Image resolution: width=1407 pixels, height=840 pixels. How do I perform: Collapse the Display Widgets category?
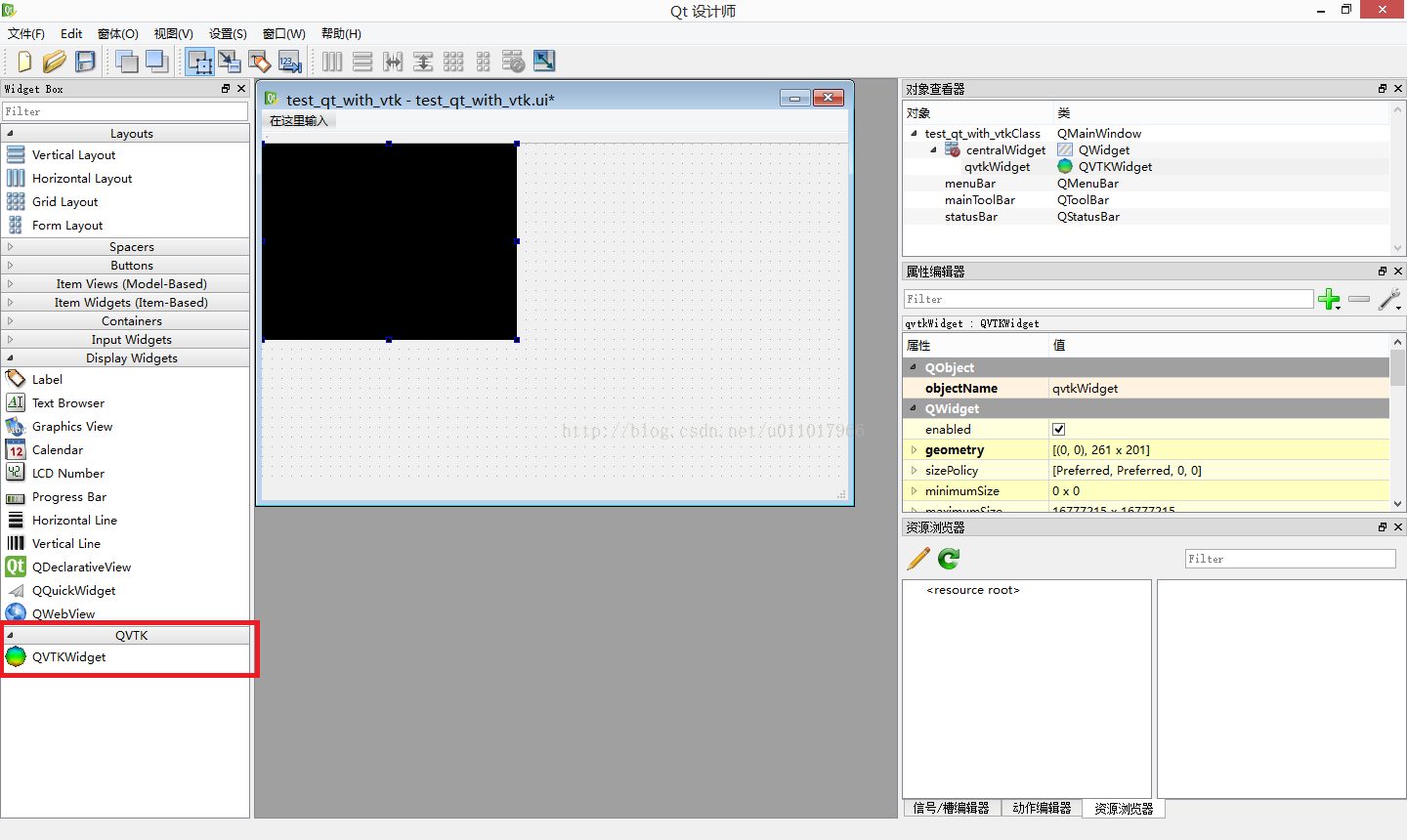click(x=11, y=358)
